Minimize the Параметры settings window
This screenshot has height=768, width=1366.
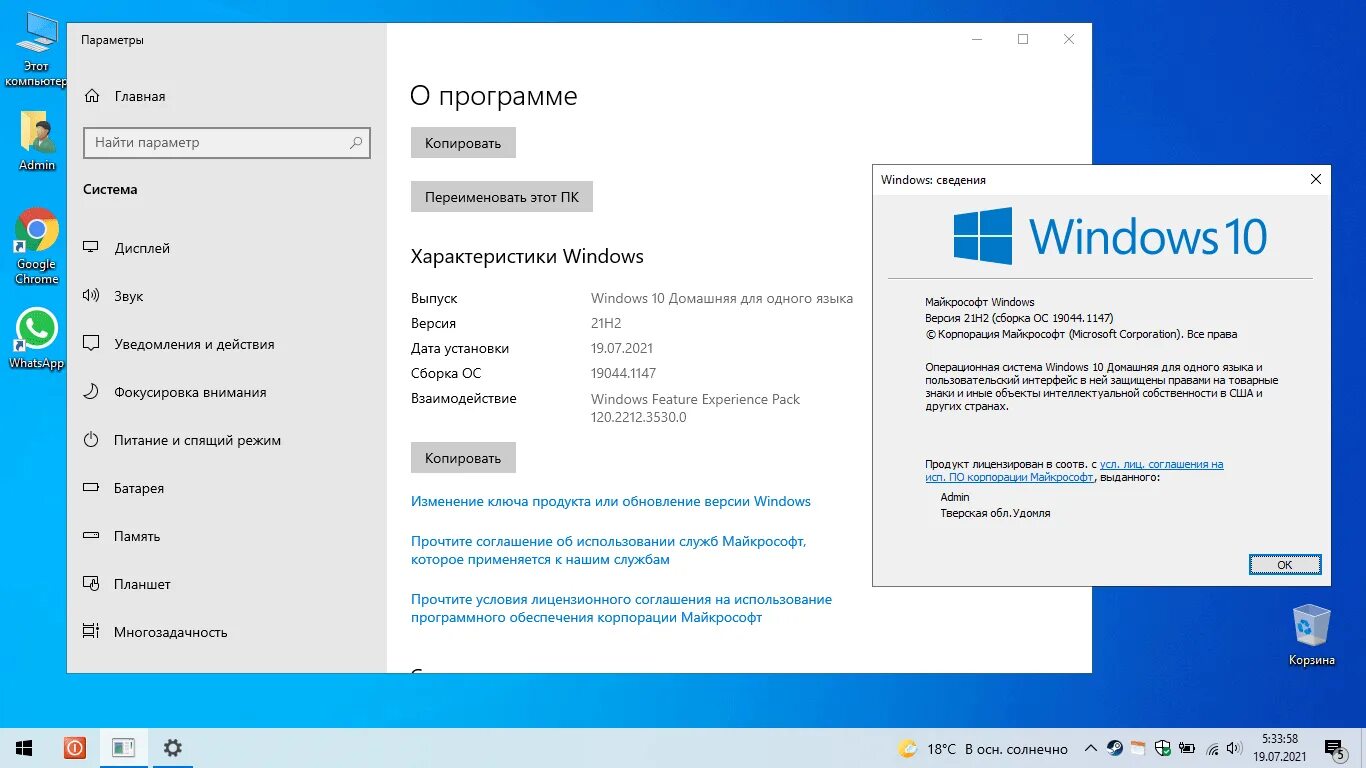point(977,39)
